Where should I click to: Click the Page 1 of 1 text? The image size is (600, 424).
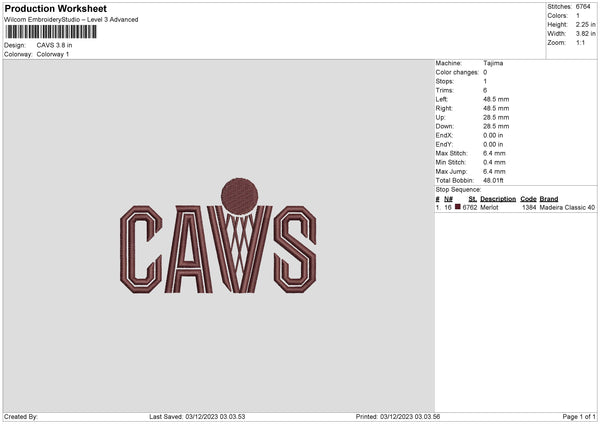click(x=579, y=417)
